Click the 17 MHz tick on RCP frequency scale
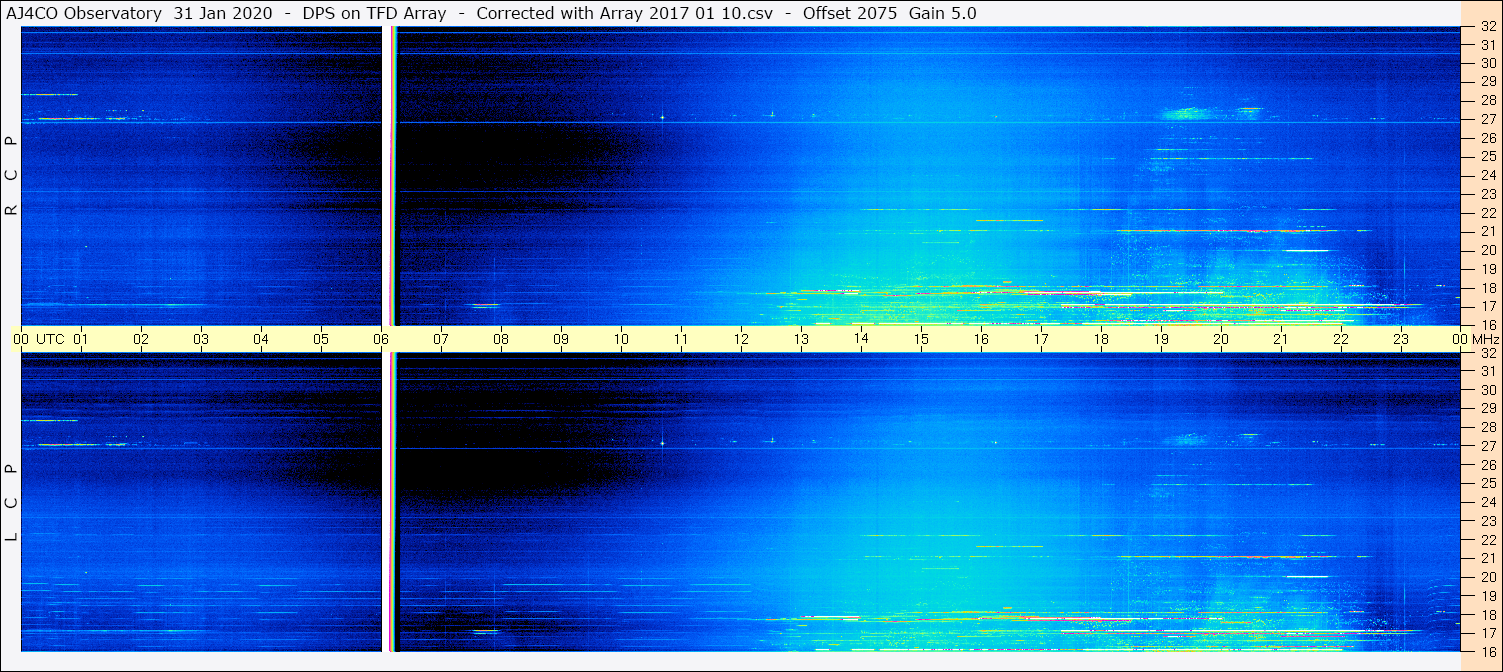 click(1488, 306)
